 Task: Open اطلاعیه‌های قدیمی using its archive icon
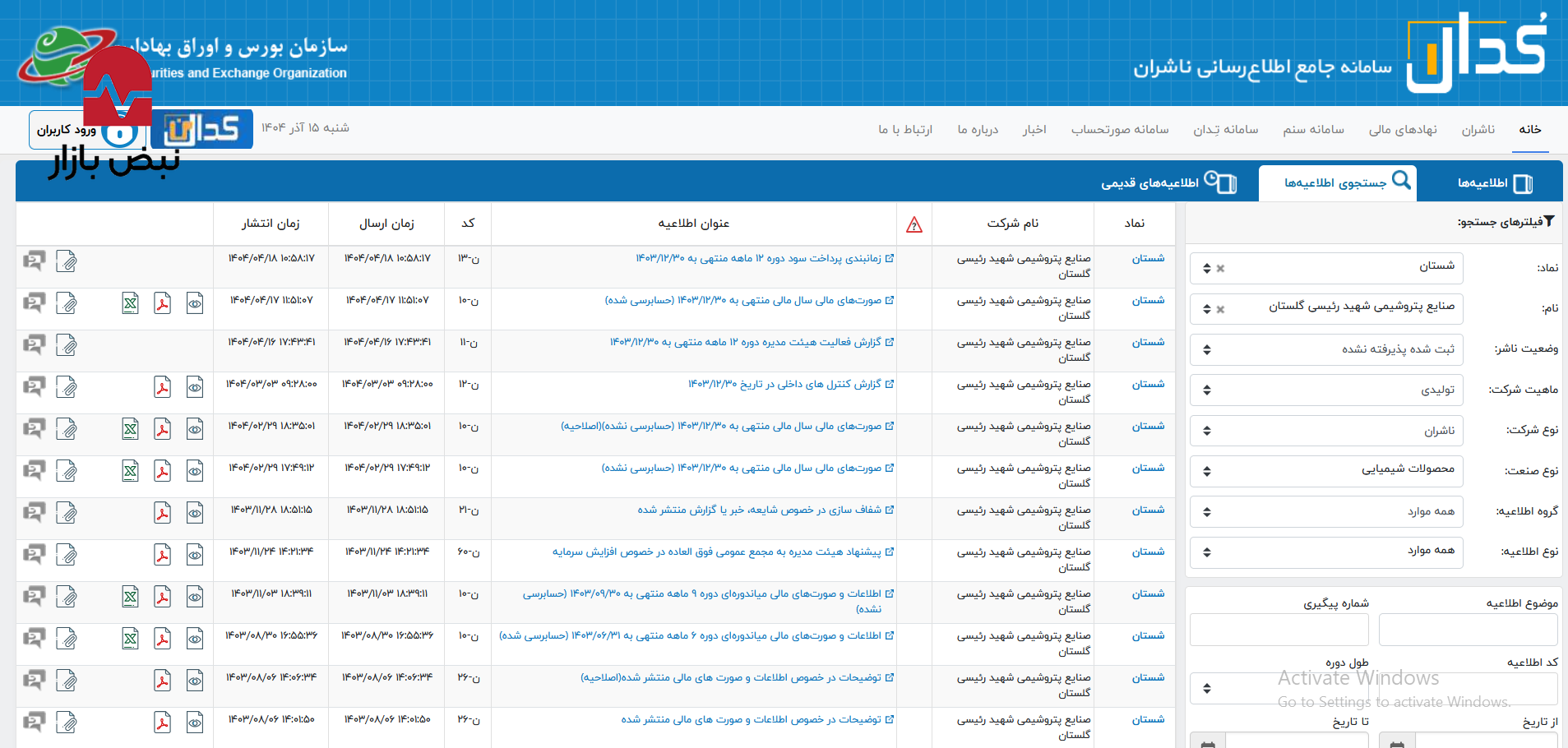pyautogui.click(x=1222, y=182)
